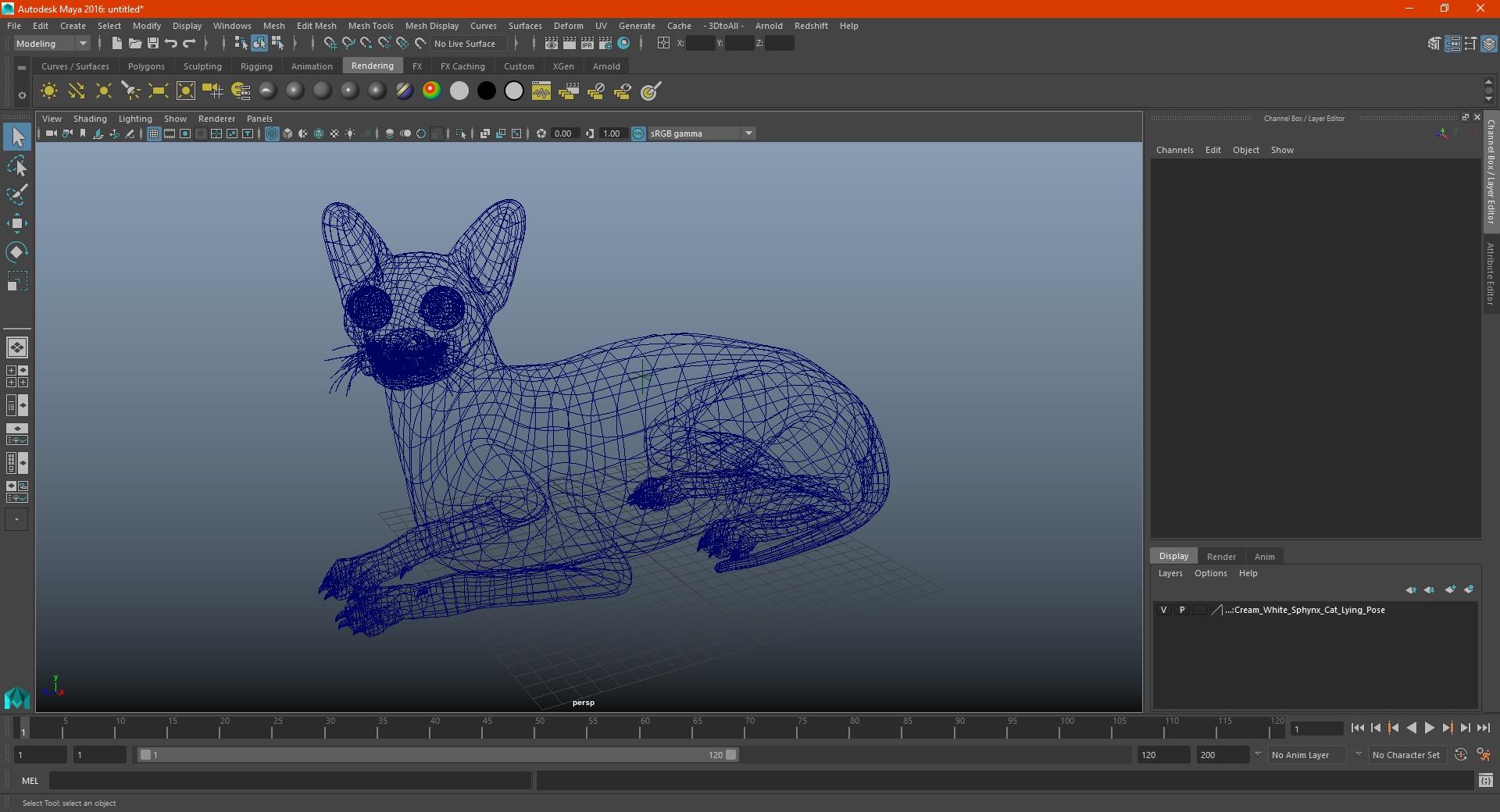This screenshot has width=1500, height=812.
Task: Open the shelf tab selector menu icon
Action: coord(22,68)
